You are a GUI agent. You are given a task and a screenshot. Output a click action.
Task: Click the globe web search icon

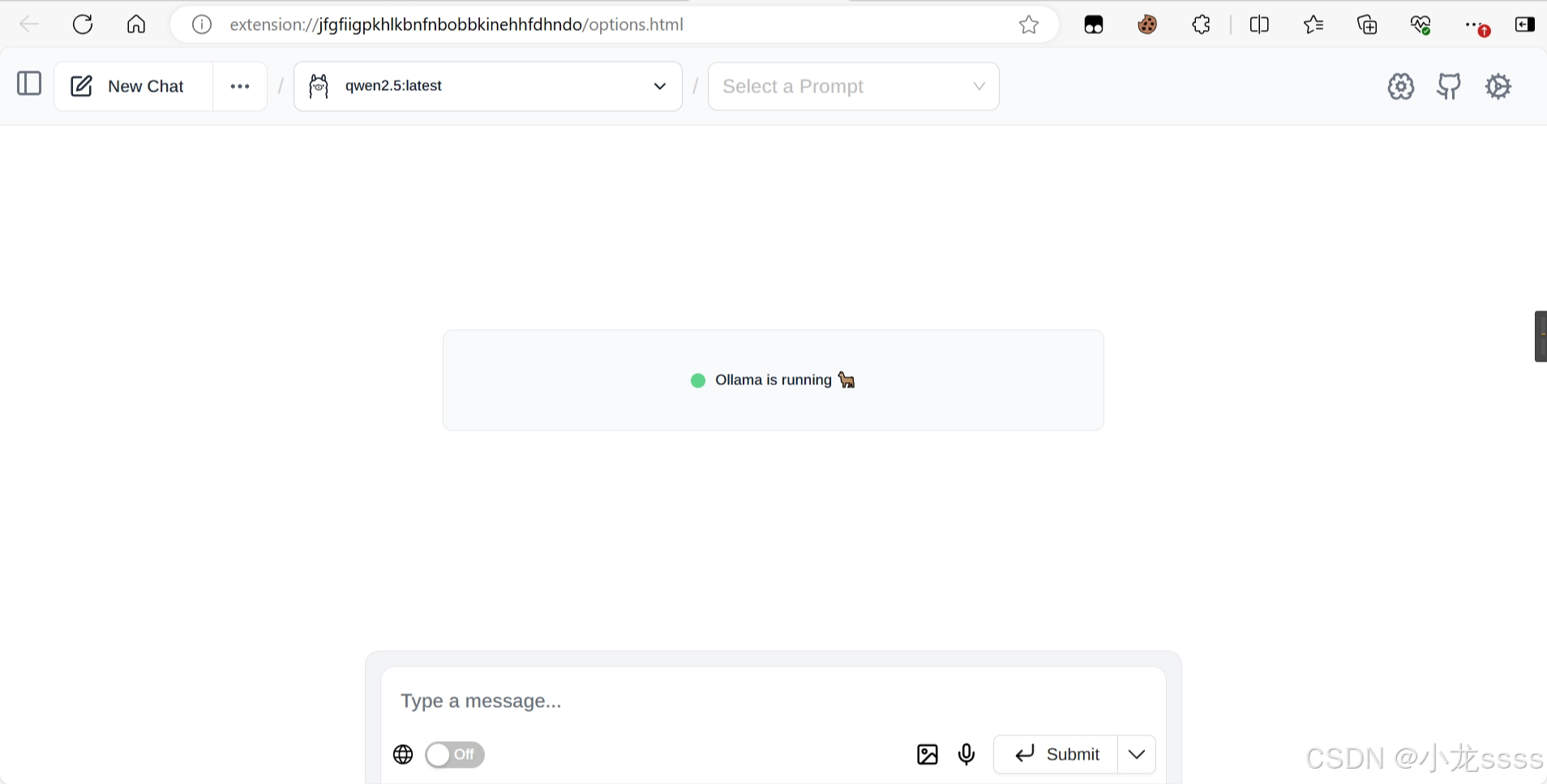tap(403, 755)
